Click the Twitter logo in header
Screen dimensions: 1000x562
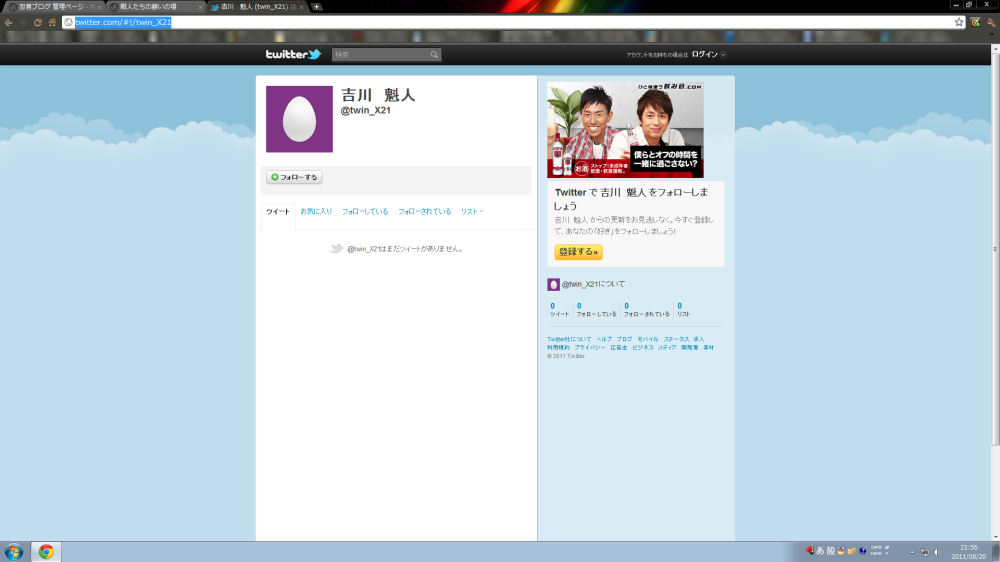tap(293, 54)
